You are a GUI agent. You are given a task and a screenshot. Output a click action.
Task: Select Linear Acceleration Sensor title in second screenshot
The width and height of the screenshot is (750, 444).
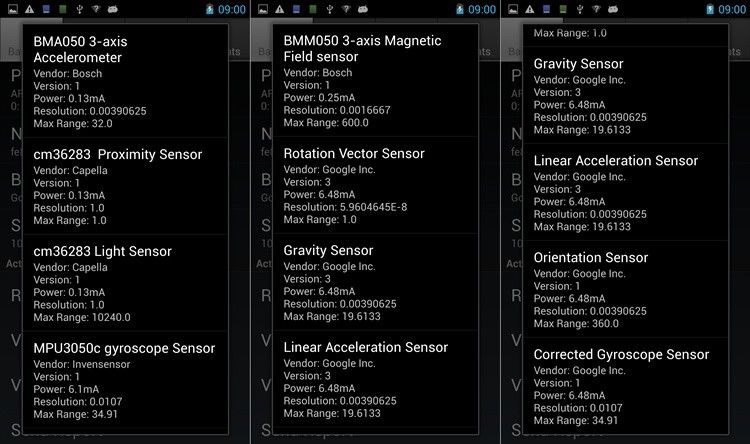pyautogui.click(x=365, y=347)
